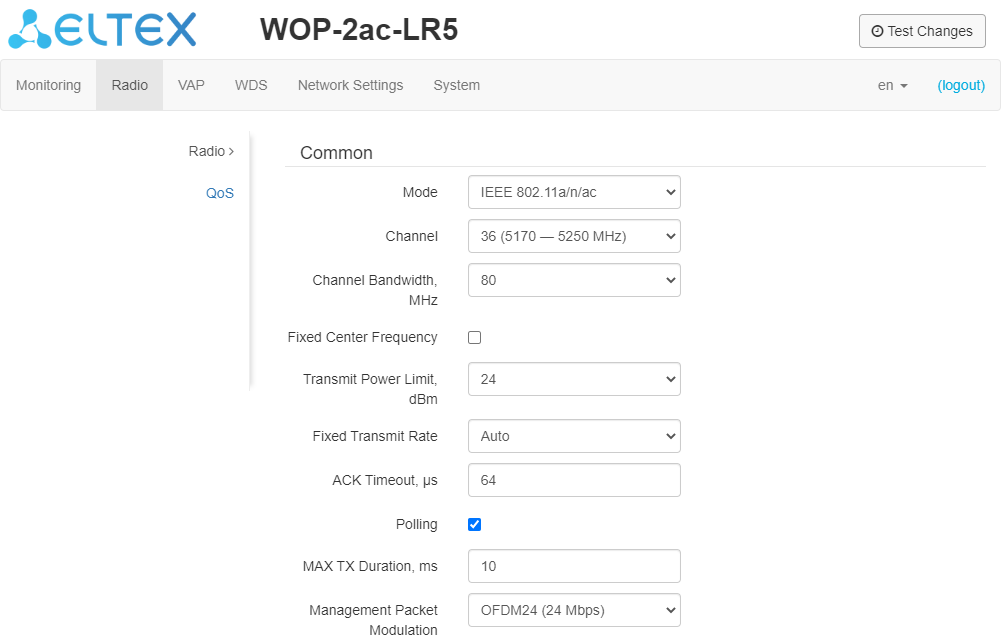This screenshot has height=644, width=1001.
Task: Enable the Fixed Center Frequency checkbox
Action: pos(475,337)
